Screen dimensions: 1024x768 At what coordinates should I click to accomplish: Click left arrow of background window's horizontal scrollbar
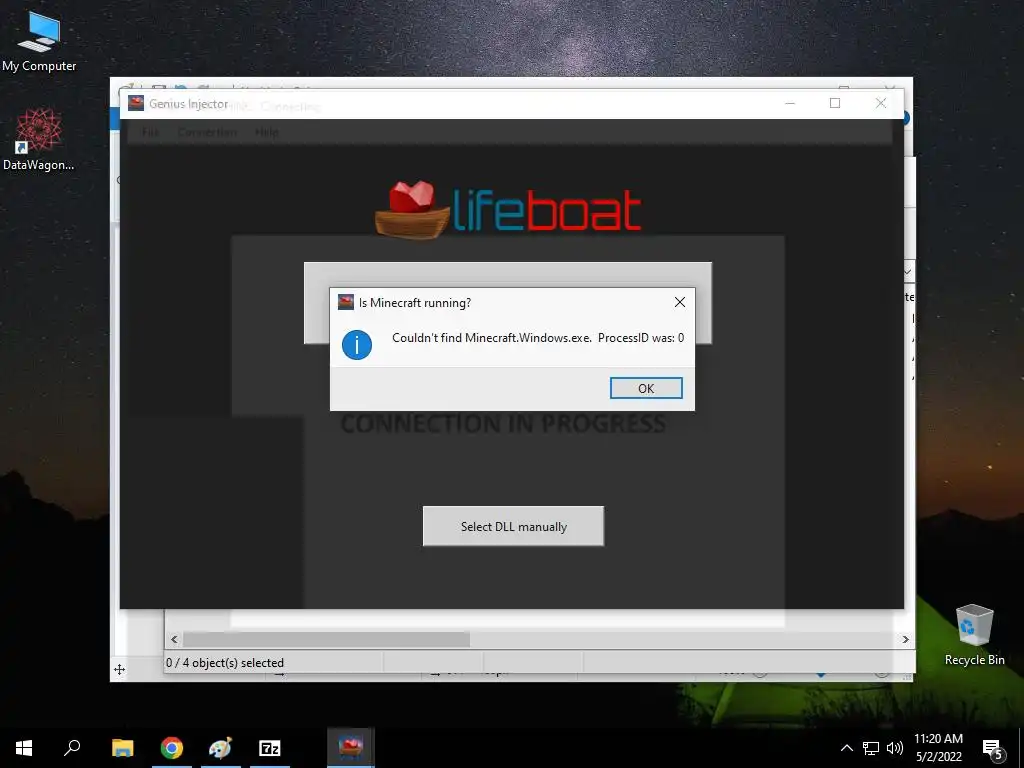(x=174, y=639)
